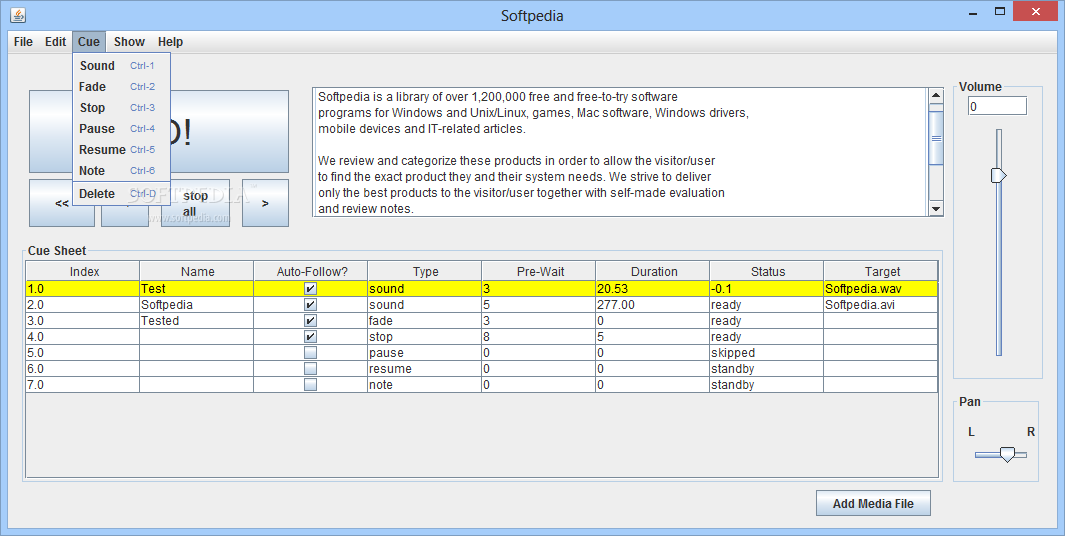
Task: Enable Auto-Follow for the pause cue row
Action: 310,353
